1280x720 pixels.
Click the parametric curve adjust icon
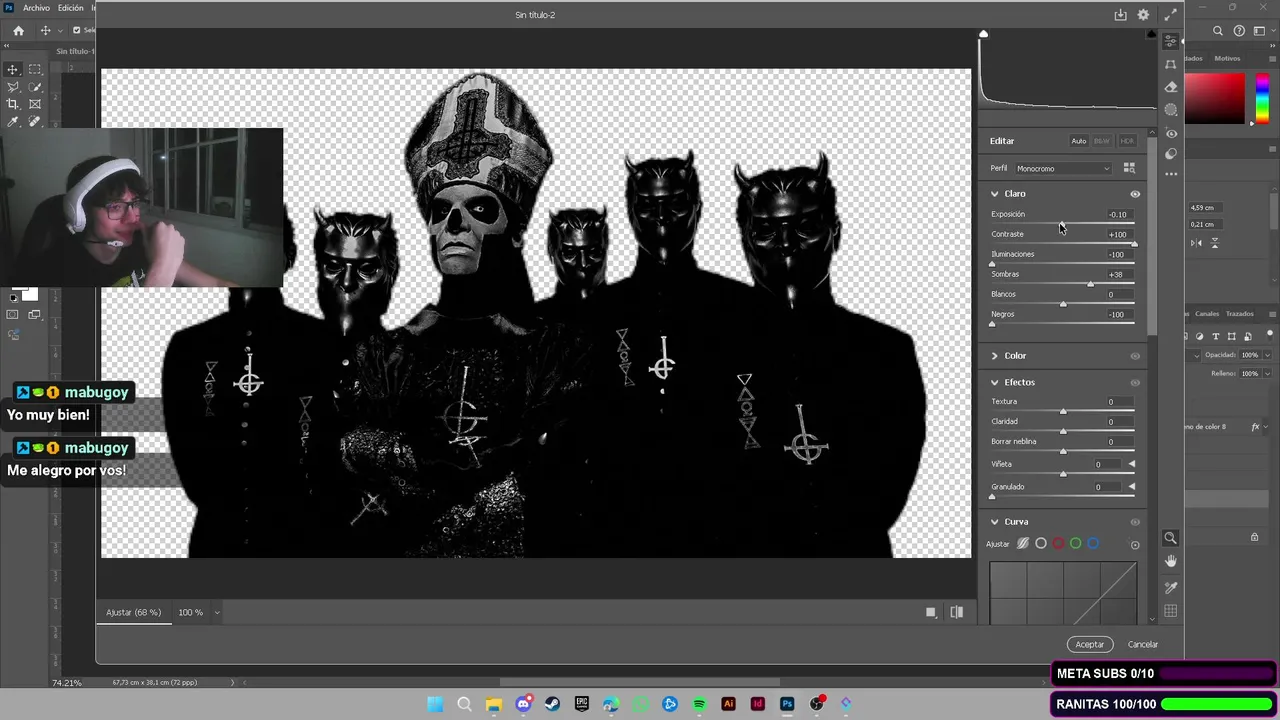[1023, 544]
